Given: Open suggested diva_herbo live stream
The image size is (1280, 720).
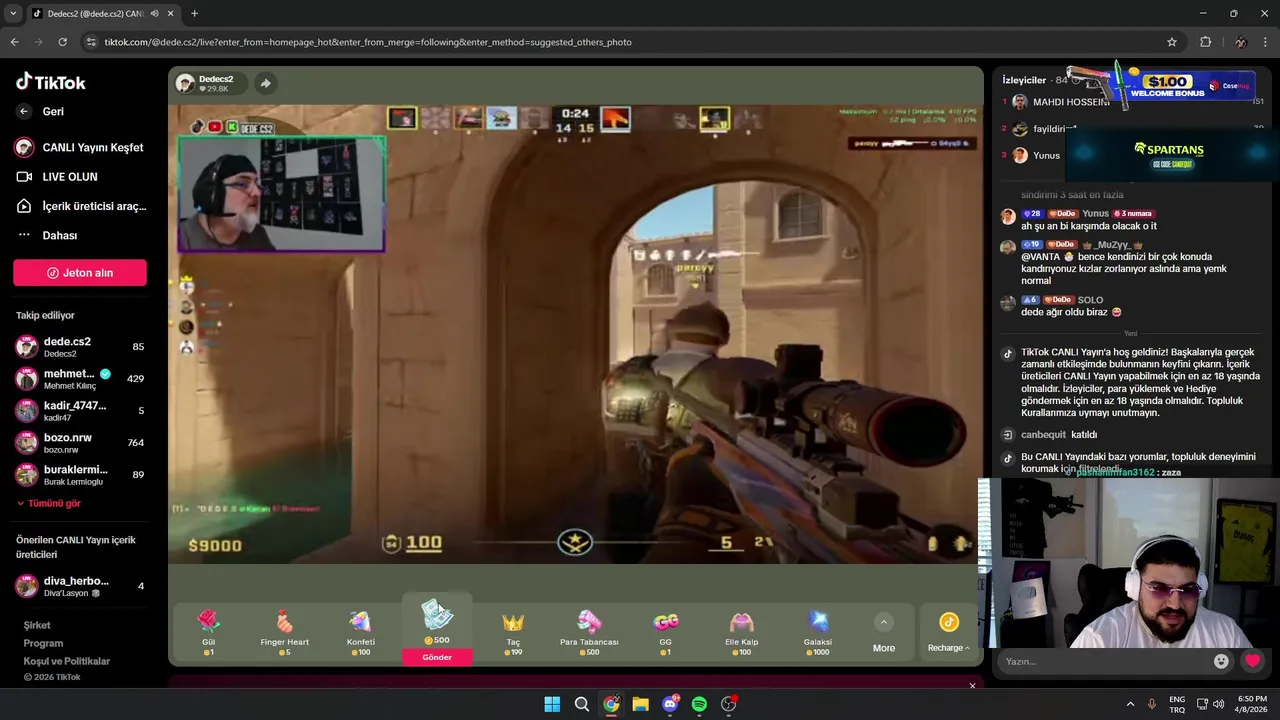Looking at the screenshot, I should [80, 586].
